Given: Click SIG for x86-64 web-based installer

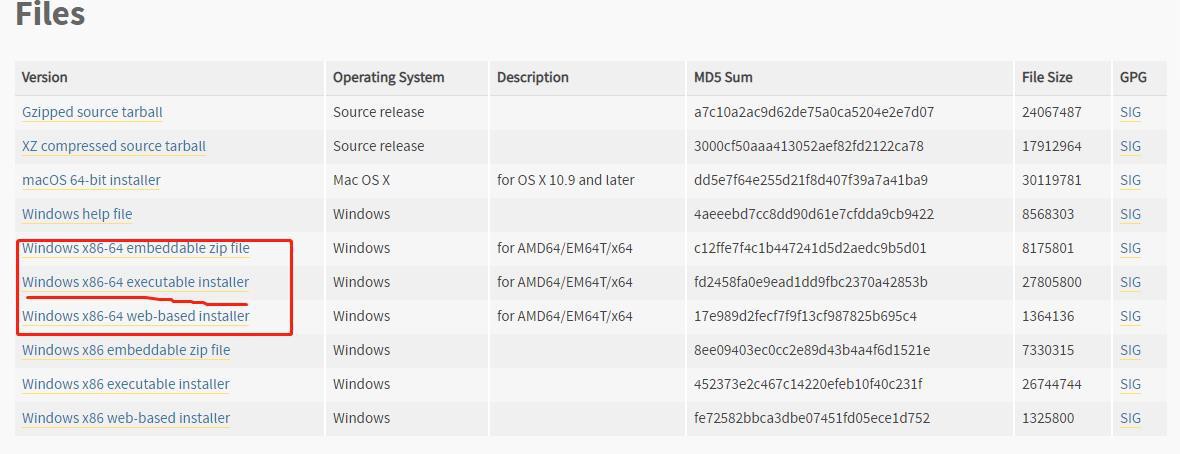Looking at the screenshot, I should click(x=1130, y=316).
